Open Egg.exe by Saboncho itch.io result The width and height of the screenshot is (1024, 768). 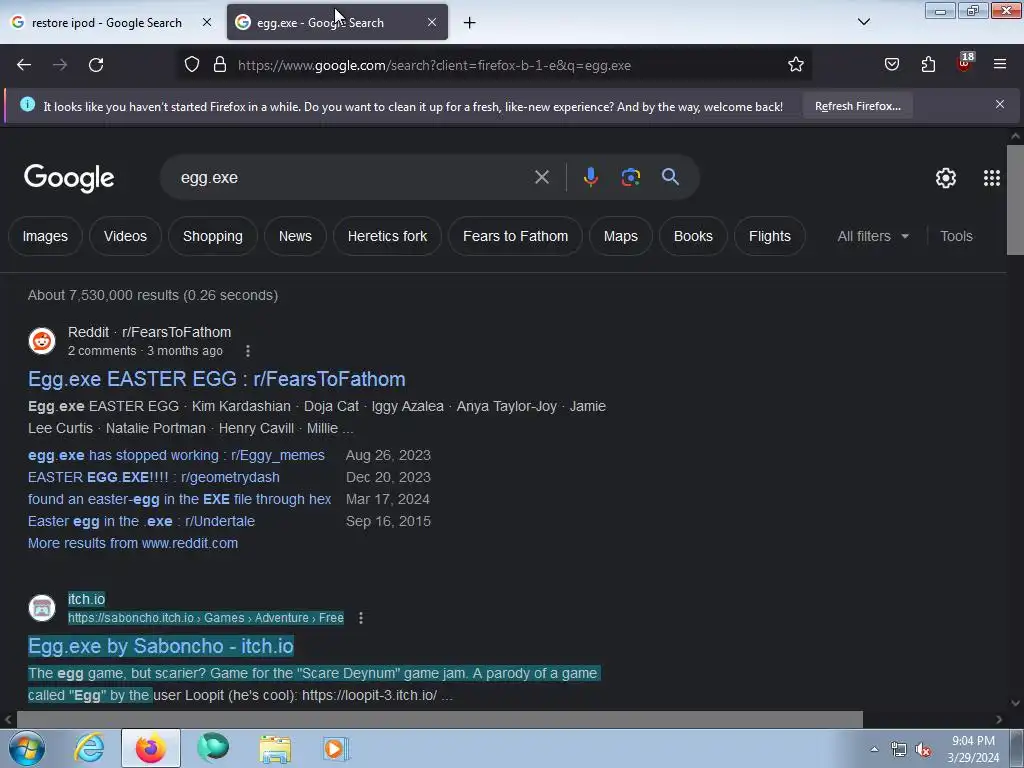pos(161,646)
